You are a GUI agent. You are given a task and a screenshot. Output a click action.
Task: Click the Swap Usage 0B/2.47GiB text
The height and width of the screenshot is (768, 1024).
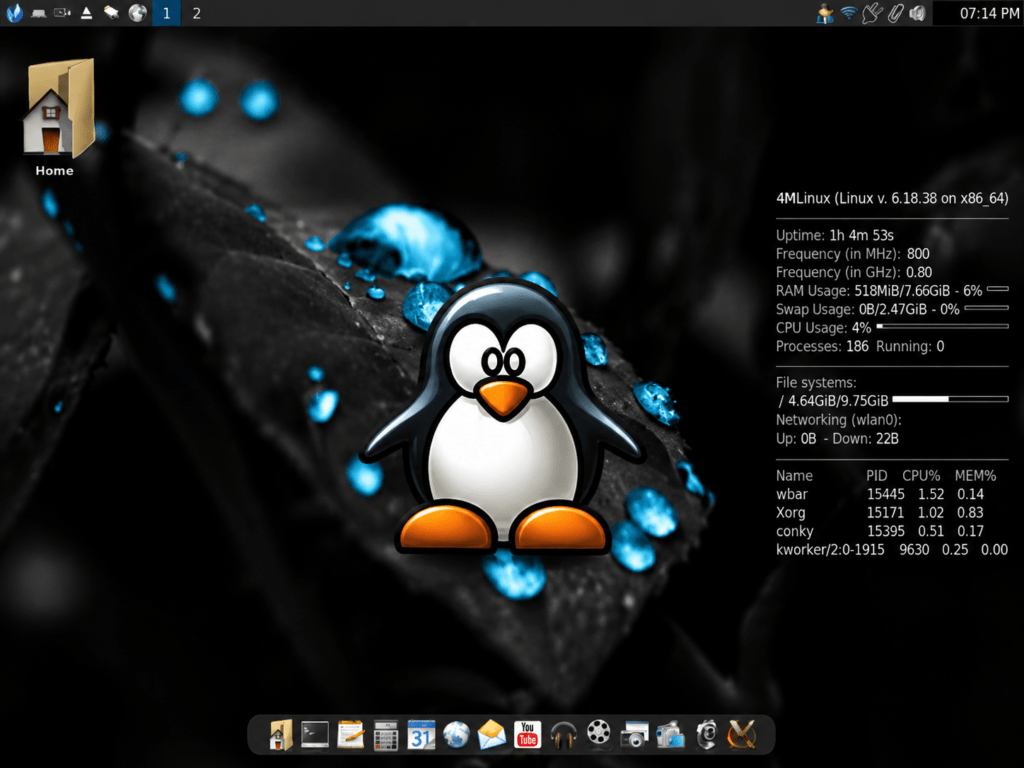pos(867,309)
